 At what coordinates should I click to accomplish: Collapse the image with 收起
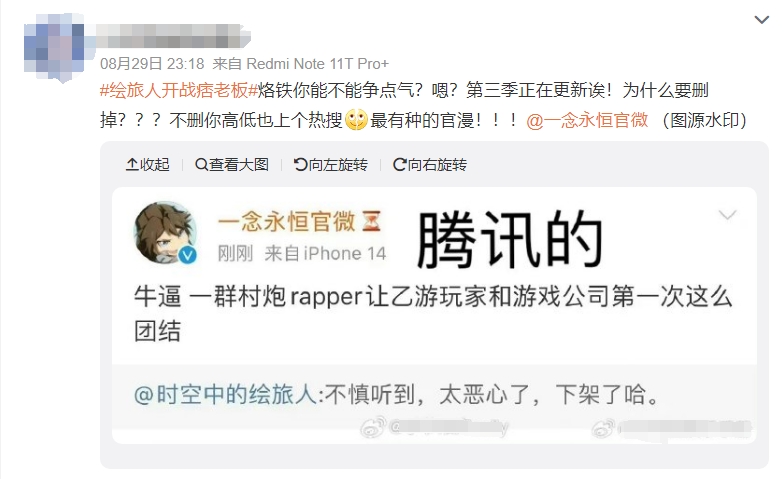click(x=148, y=164)
